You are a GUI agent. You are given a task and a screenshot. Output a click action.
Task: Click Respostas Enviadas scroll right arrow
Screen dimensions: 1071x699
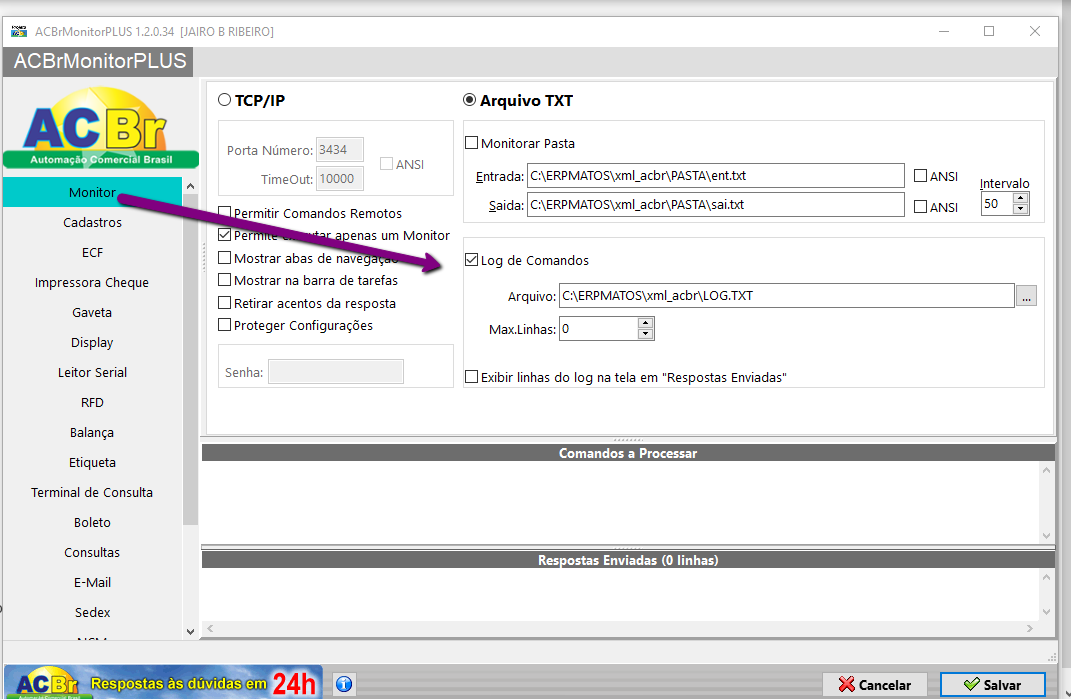pyautogui.click(x=1029, y=628)
